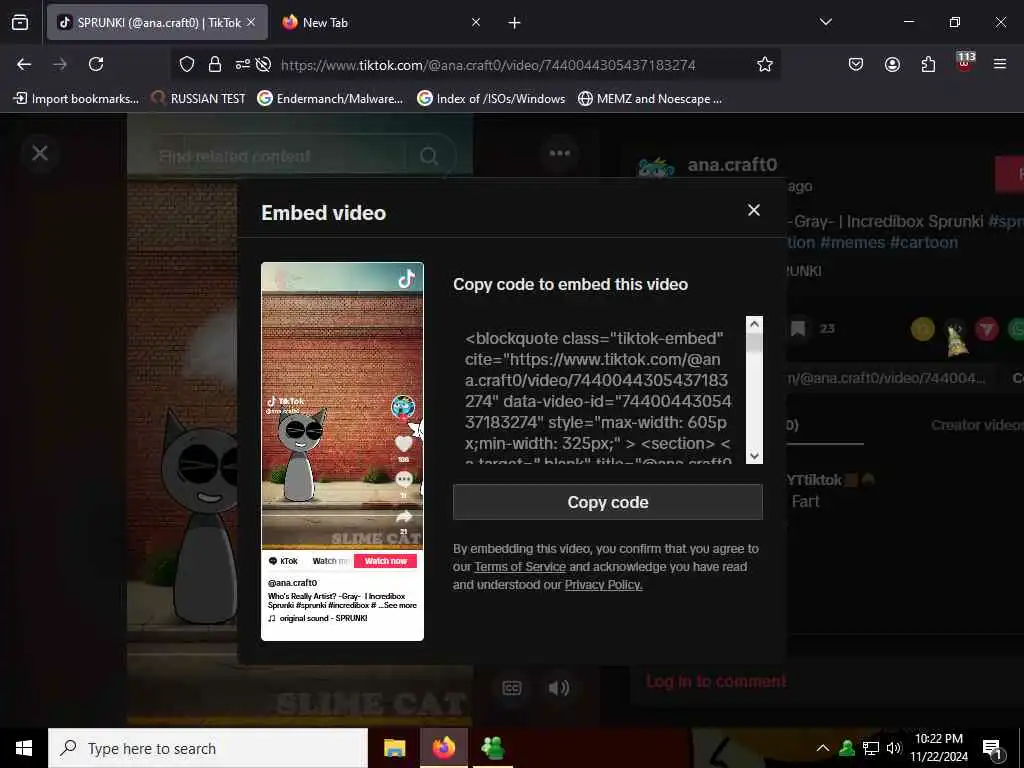Reload the current page
Viewport: 1024px width, 768px height.
tap(96, 64)
